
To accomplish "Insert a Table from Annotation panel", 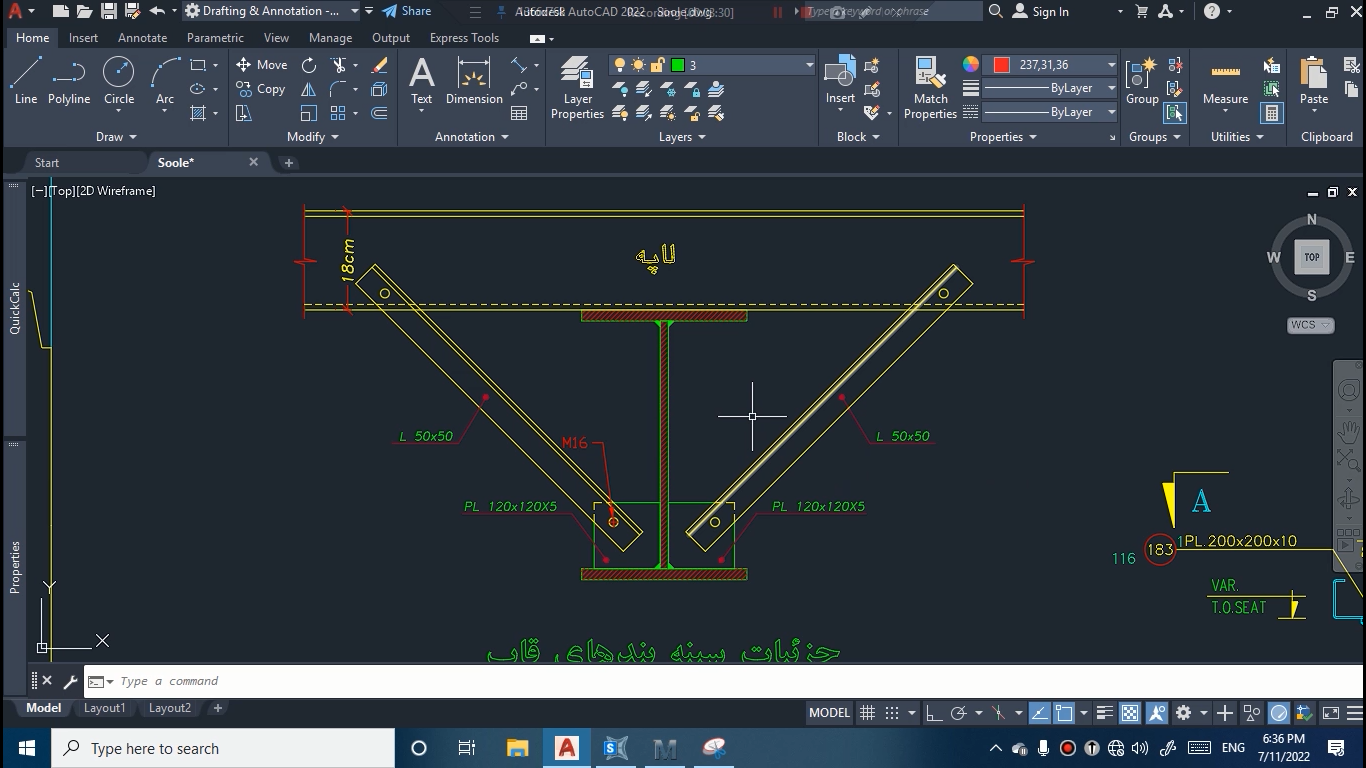I will coord(519,113).
